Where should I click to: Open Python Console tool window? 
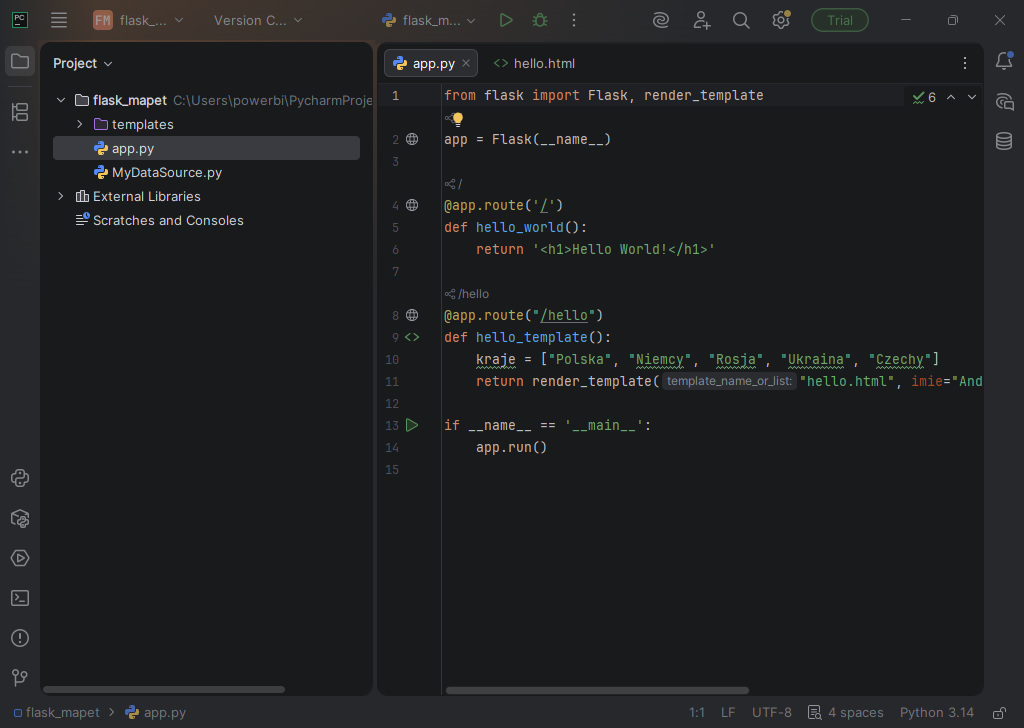20,478
